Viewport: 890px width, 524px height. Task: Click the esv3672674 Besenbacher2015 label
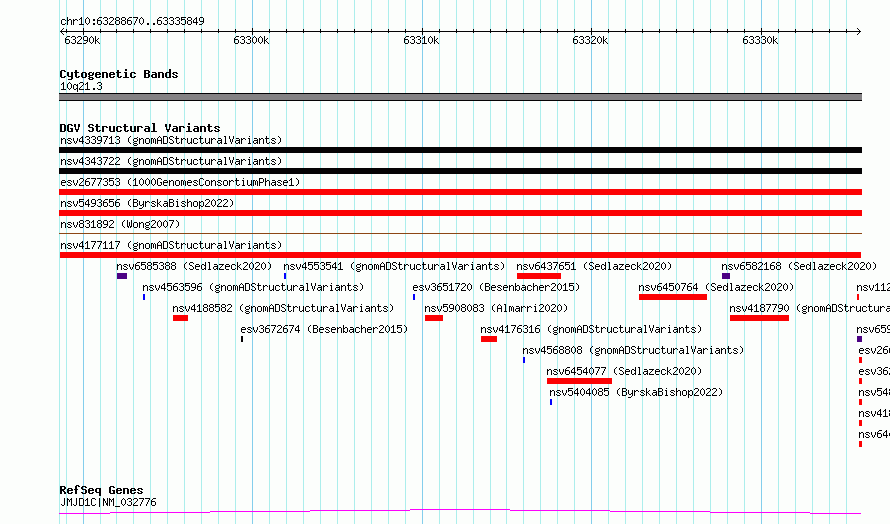point(324,329)
